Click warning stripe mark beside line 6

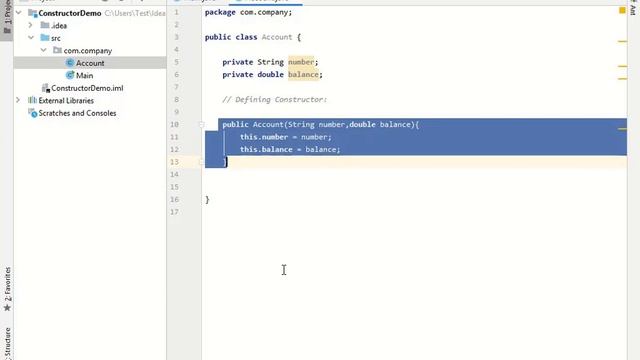[622, 78]
